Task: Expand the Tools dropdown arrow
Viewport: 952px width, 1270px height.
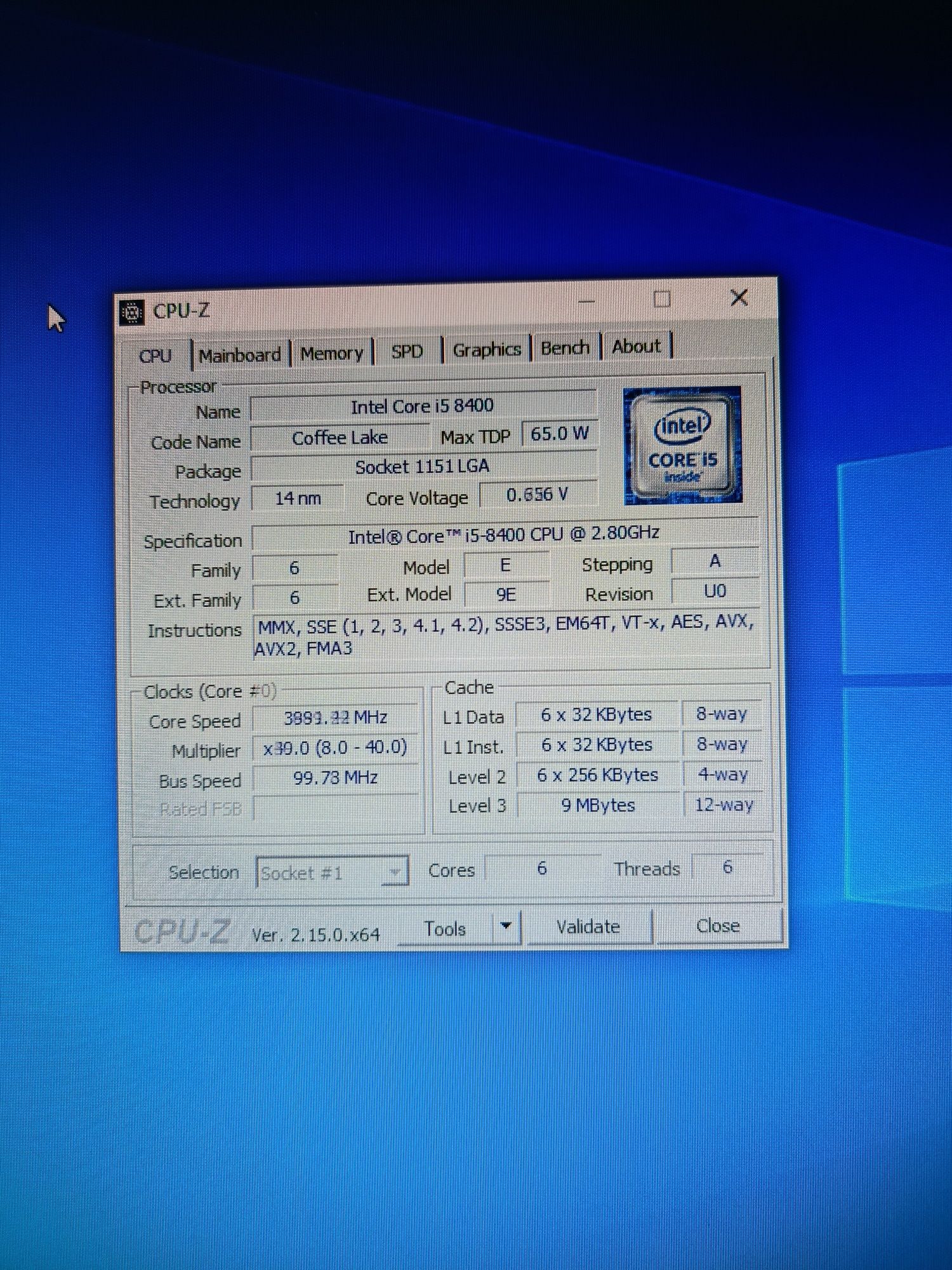Action: [x=506, y=926]
